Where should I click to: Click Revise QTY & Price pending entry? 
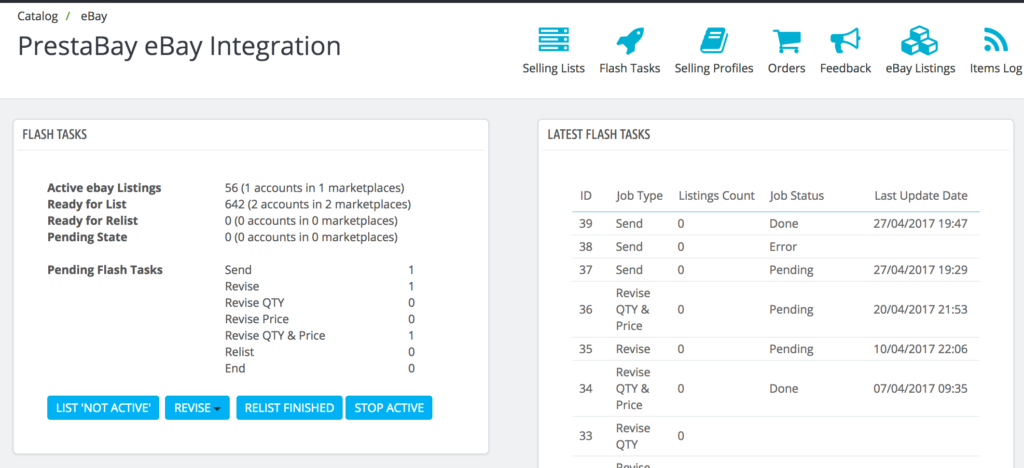[x=275, y=335]
